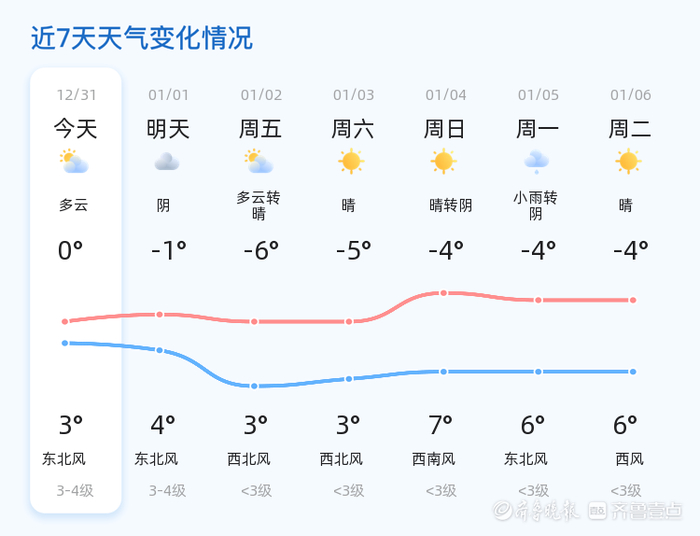Click tomorrow's overcast cloud icon

point(167,162)
